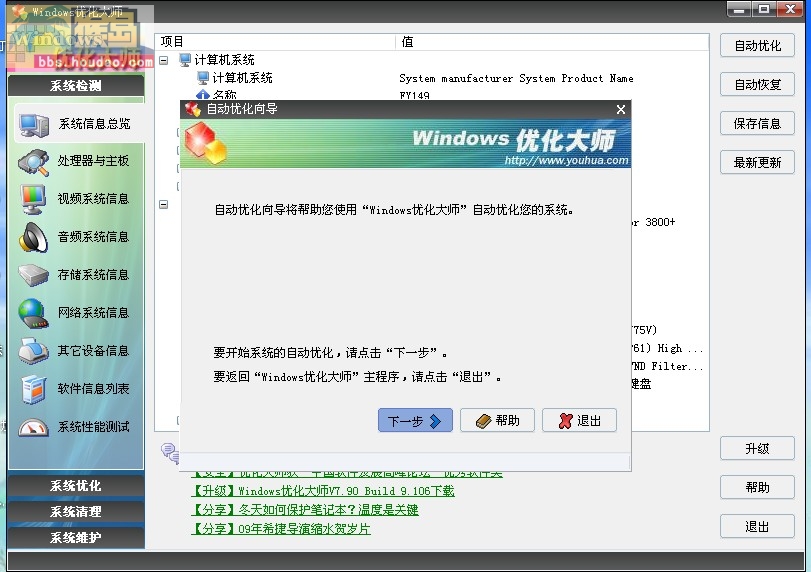Click the 项目 column header
The height and width of the screenshot is (572, 811).
tap(275, 42)
